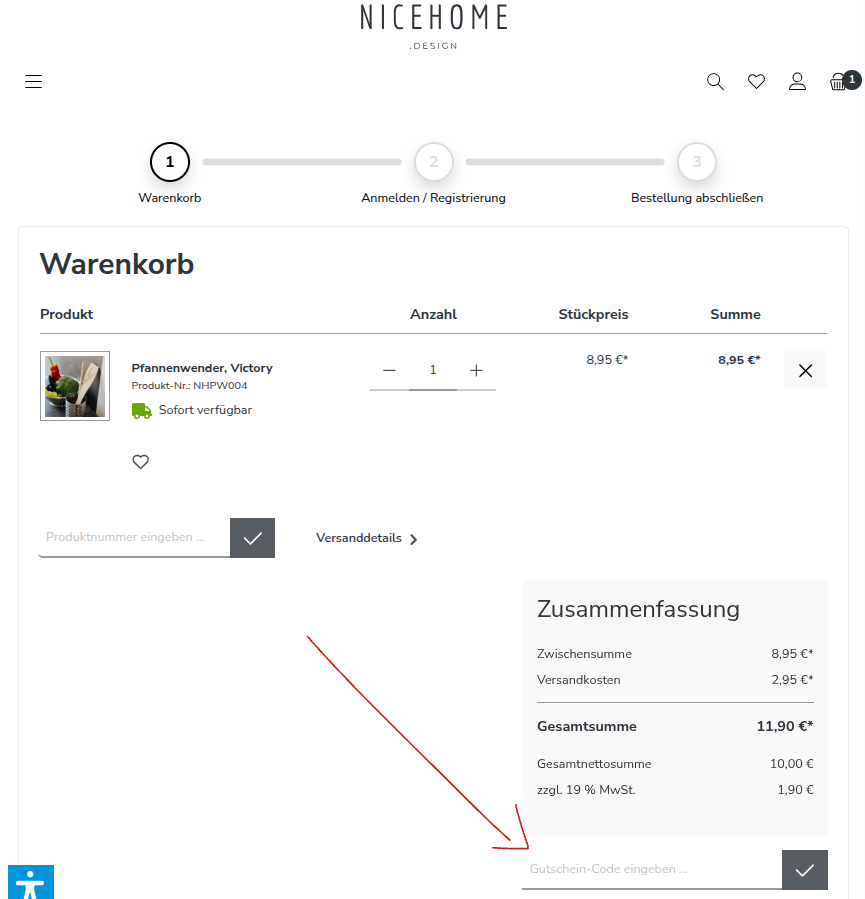865x899 pixels.
Task: Decrease quantity with minus button
Action: 390,370
